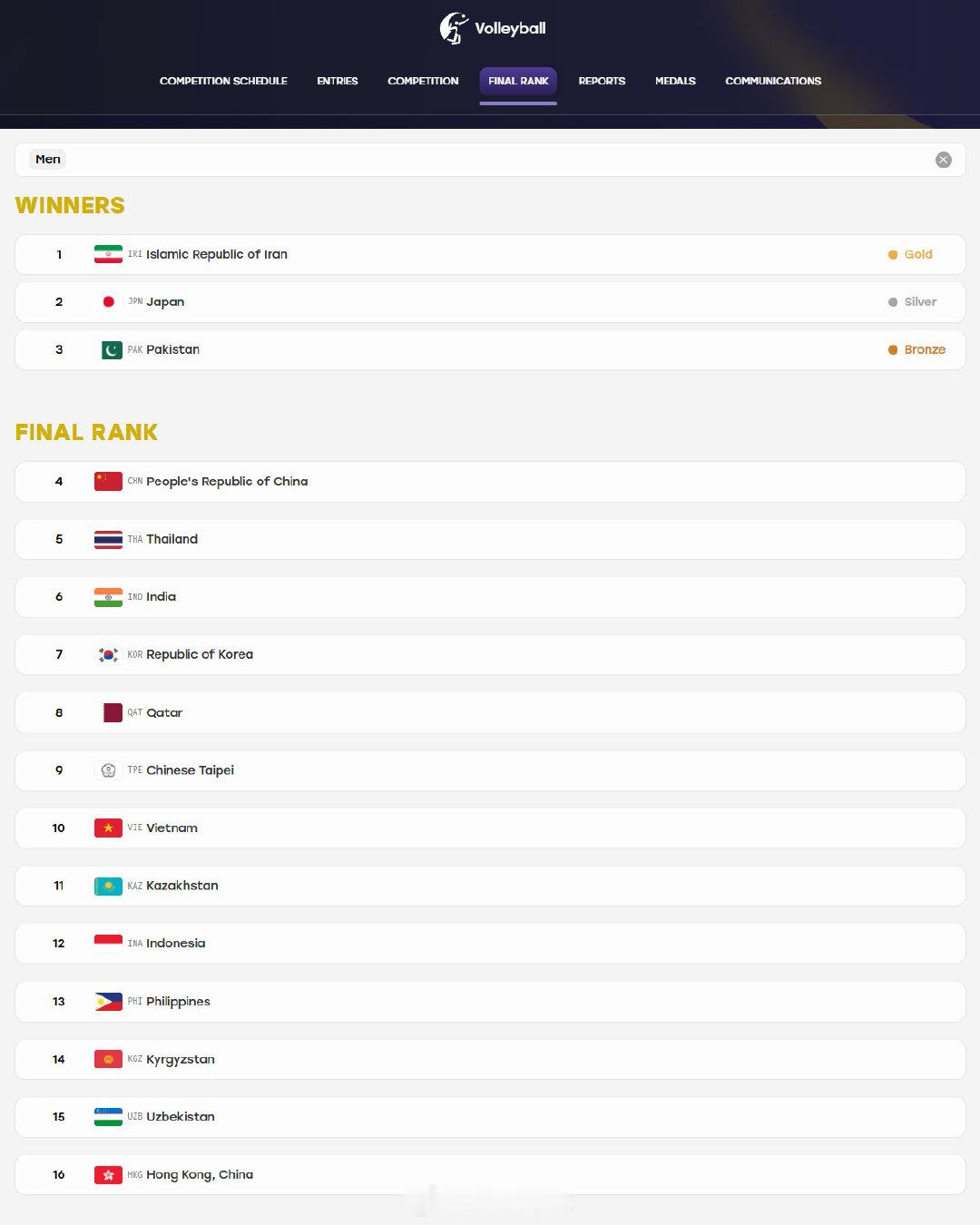The image size is (980, 1225).
Task: Click the Uzbekistan flag icon
Action: click(x=108, y=1117)
